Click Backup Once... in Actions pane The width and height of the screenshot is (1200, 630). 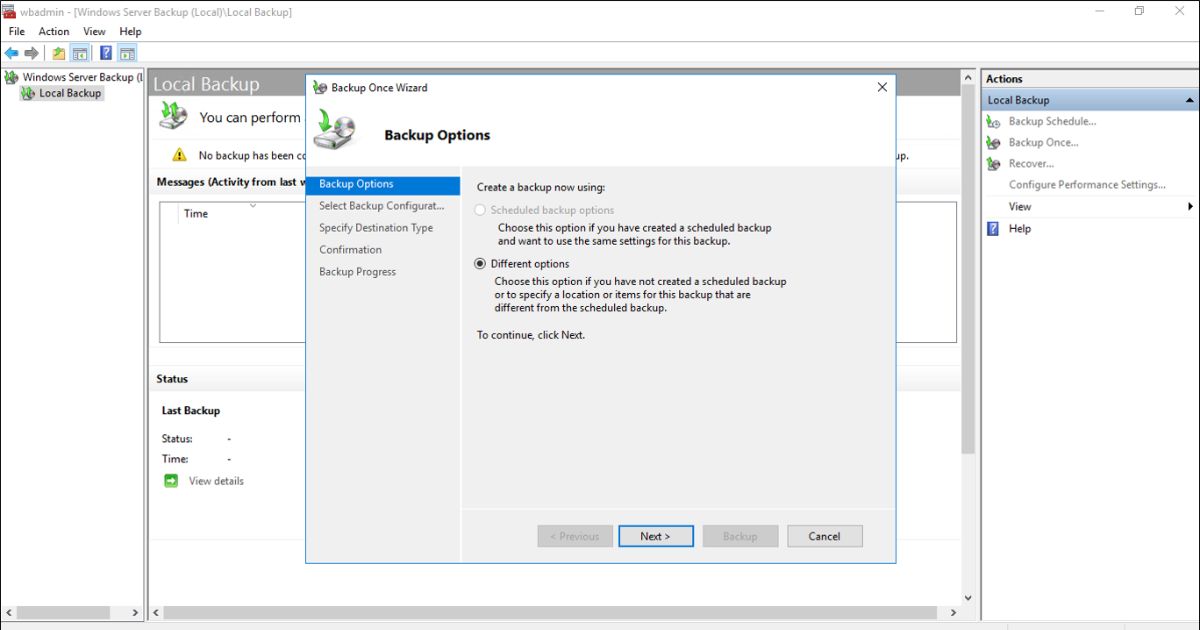coord(1044,143)
